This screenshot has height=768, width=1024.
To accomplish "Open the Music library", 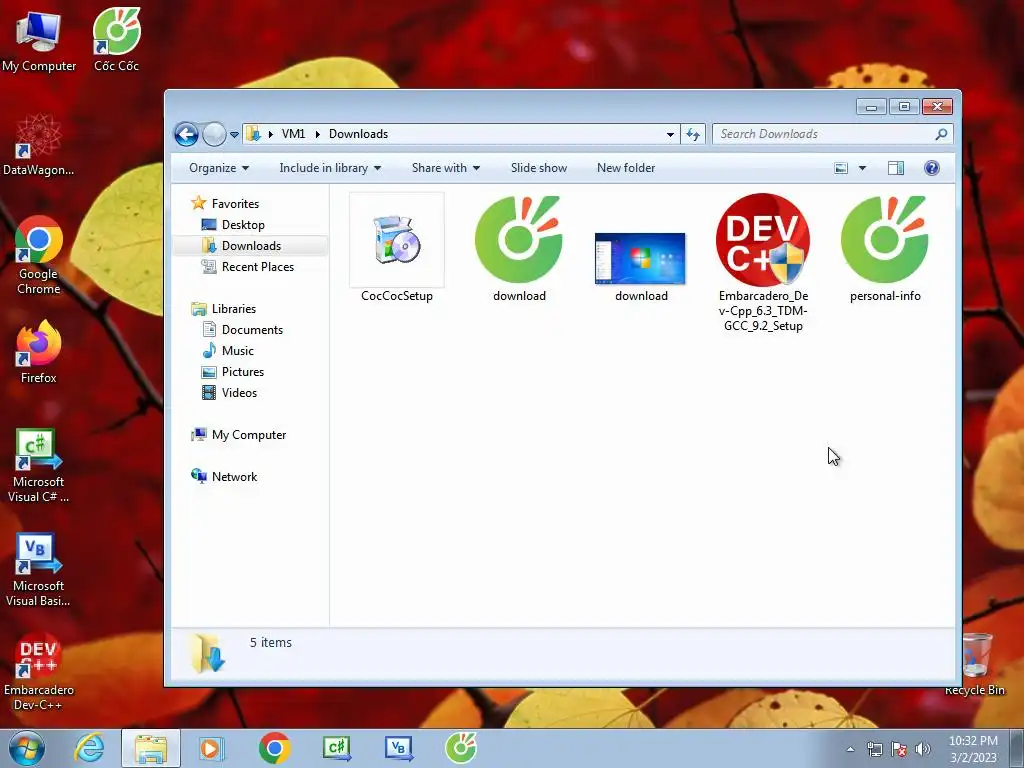I will click(x=228, y=351).
